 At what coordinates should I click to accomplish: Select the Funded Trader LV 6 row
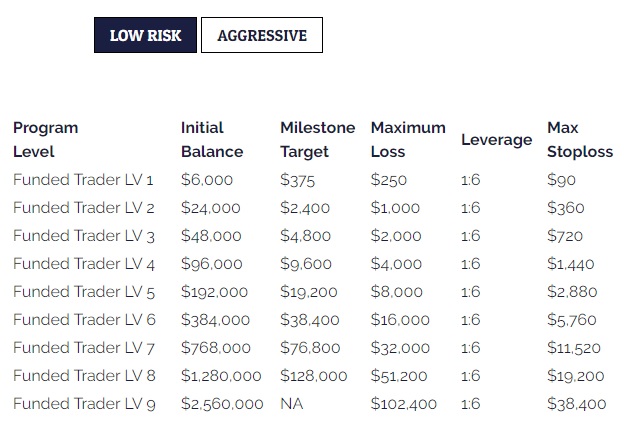tap(83, 320)
